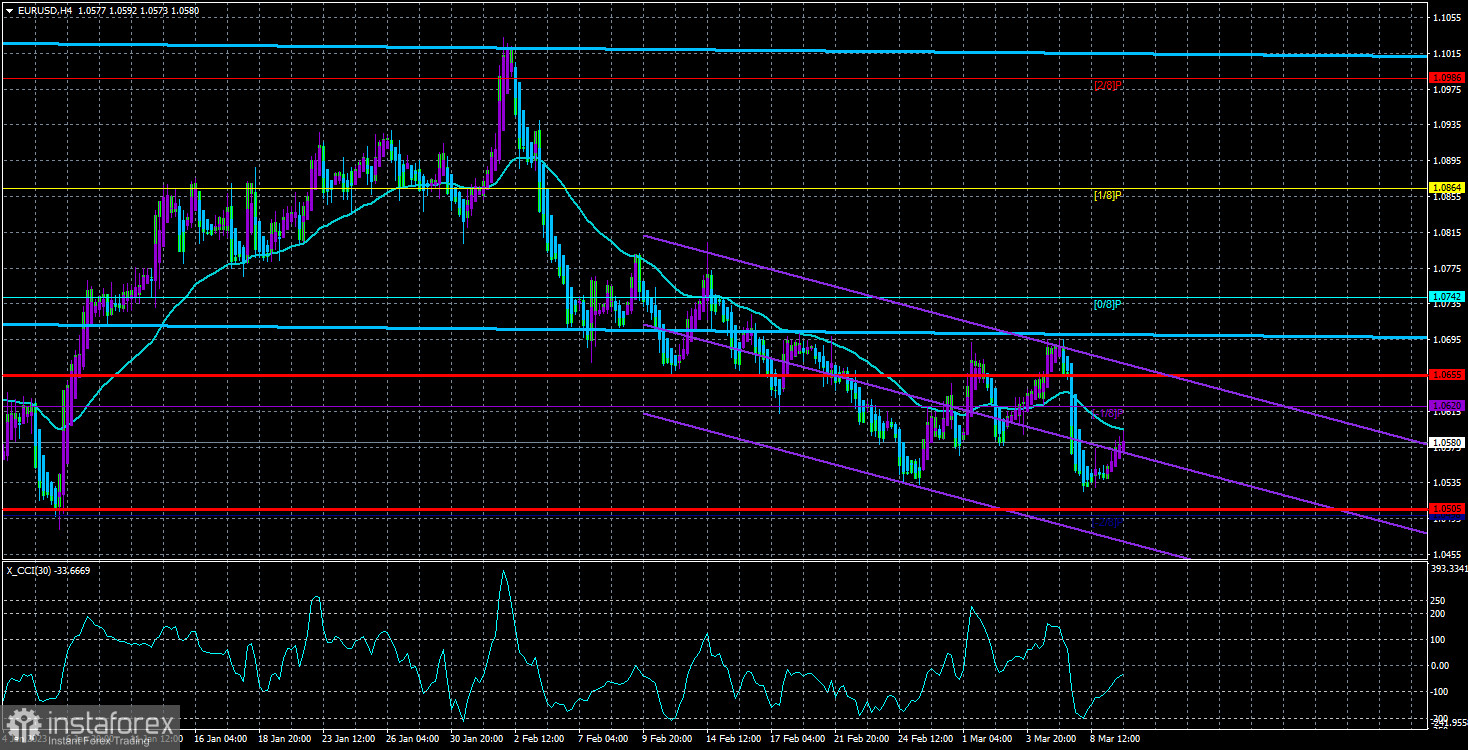Click the current price tag 1.0580
Viewport: 1468px width, 750px height.
pos(1447,442)
